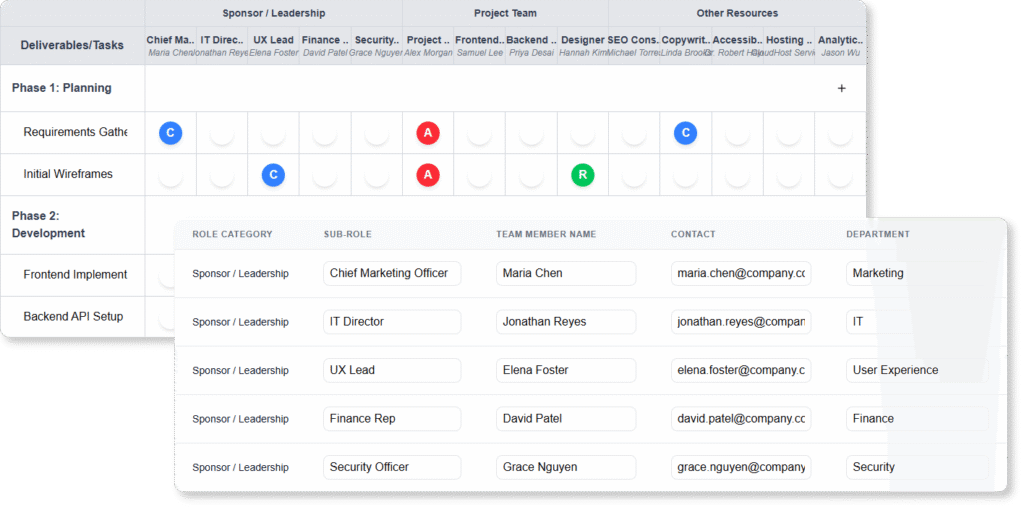This screenshot has height=510, width=1024.
Task: Click the Maria Chen name input field
Action: click(x=565, y=273)
